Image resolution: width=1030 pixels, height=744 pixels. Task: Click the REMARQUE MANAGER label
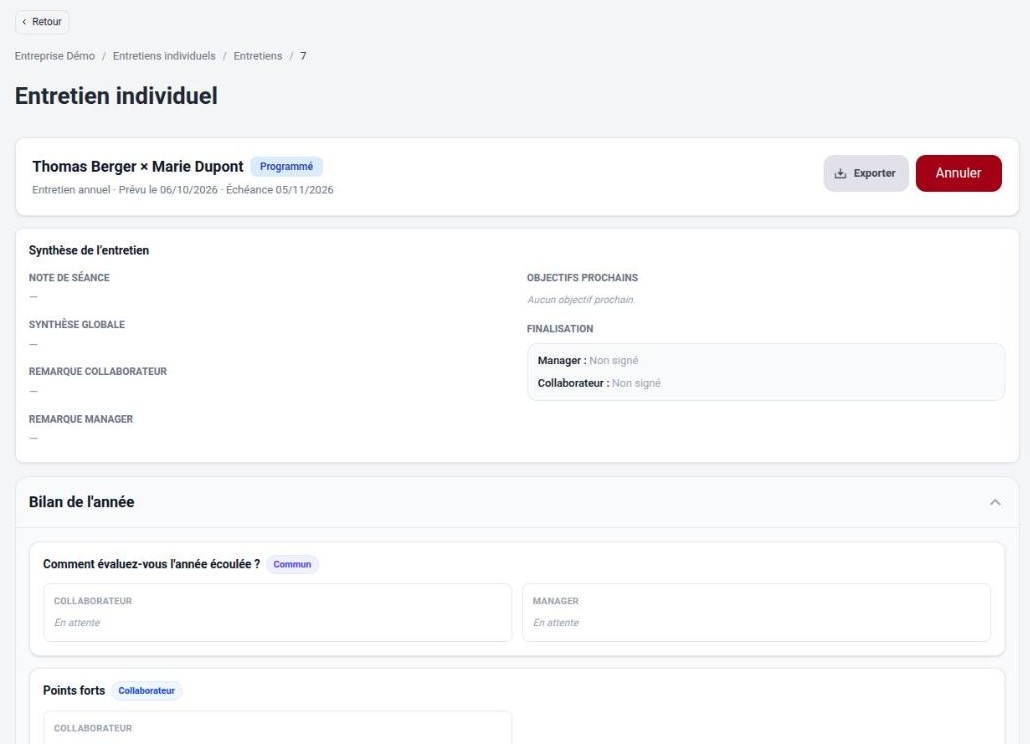(x=81, y=419)
